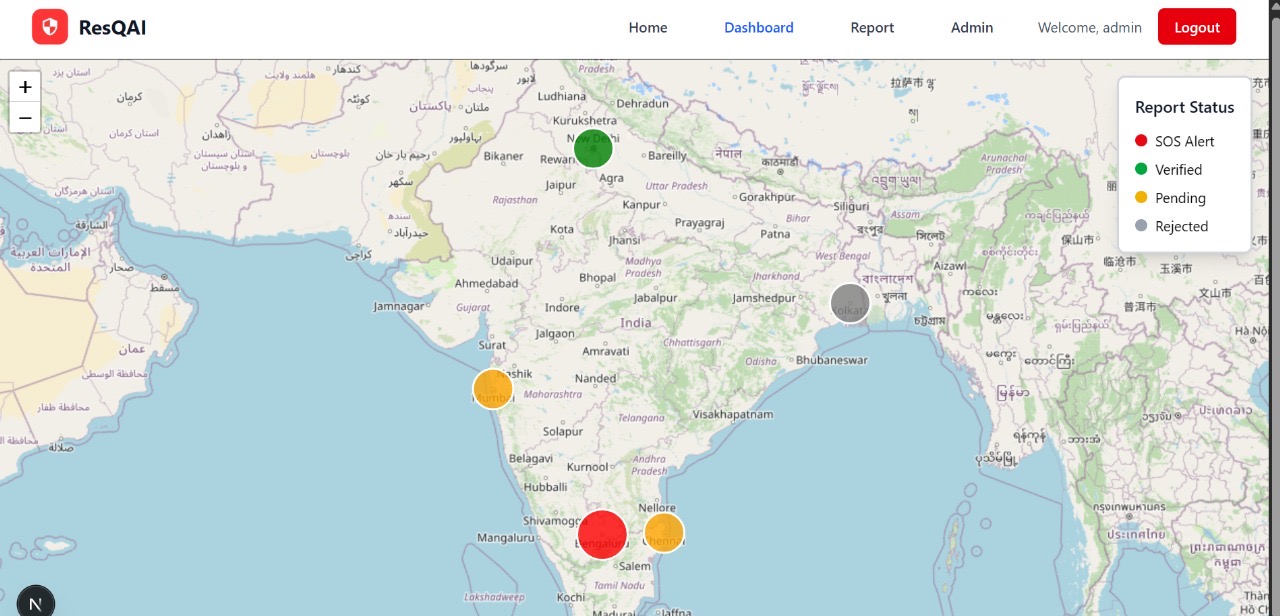
Task: Click the "Solapur" map label
Action: [x=562, y=432]
